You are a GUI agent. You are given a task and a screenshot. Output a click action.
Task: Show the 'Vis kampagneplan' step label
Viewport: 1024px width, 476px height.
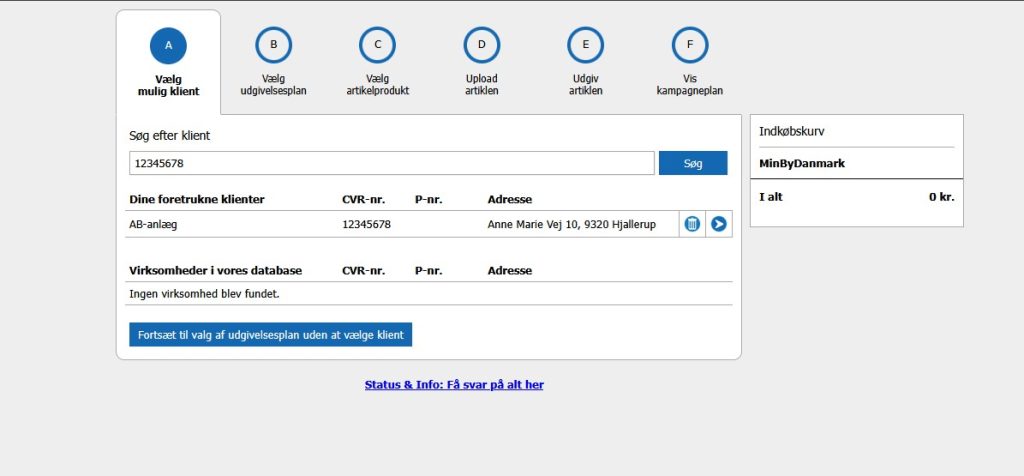tap(689, 85)
